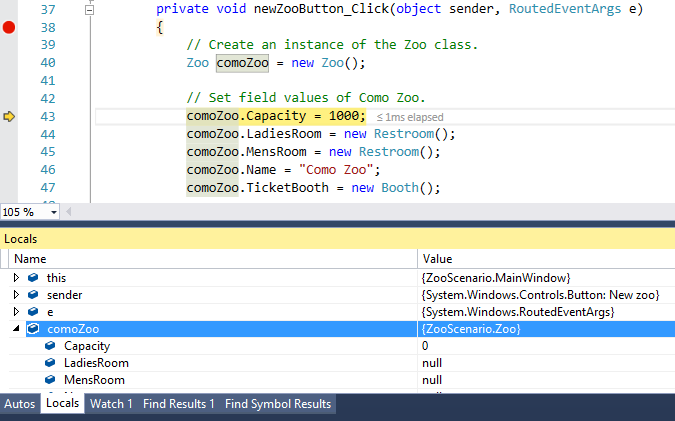
Task: Collapse the method outline box at line 37
Action: coord(88,9)
